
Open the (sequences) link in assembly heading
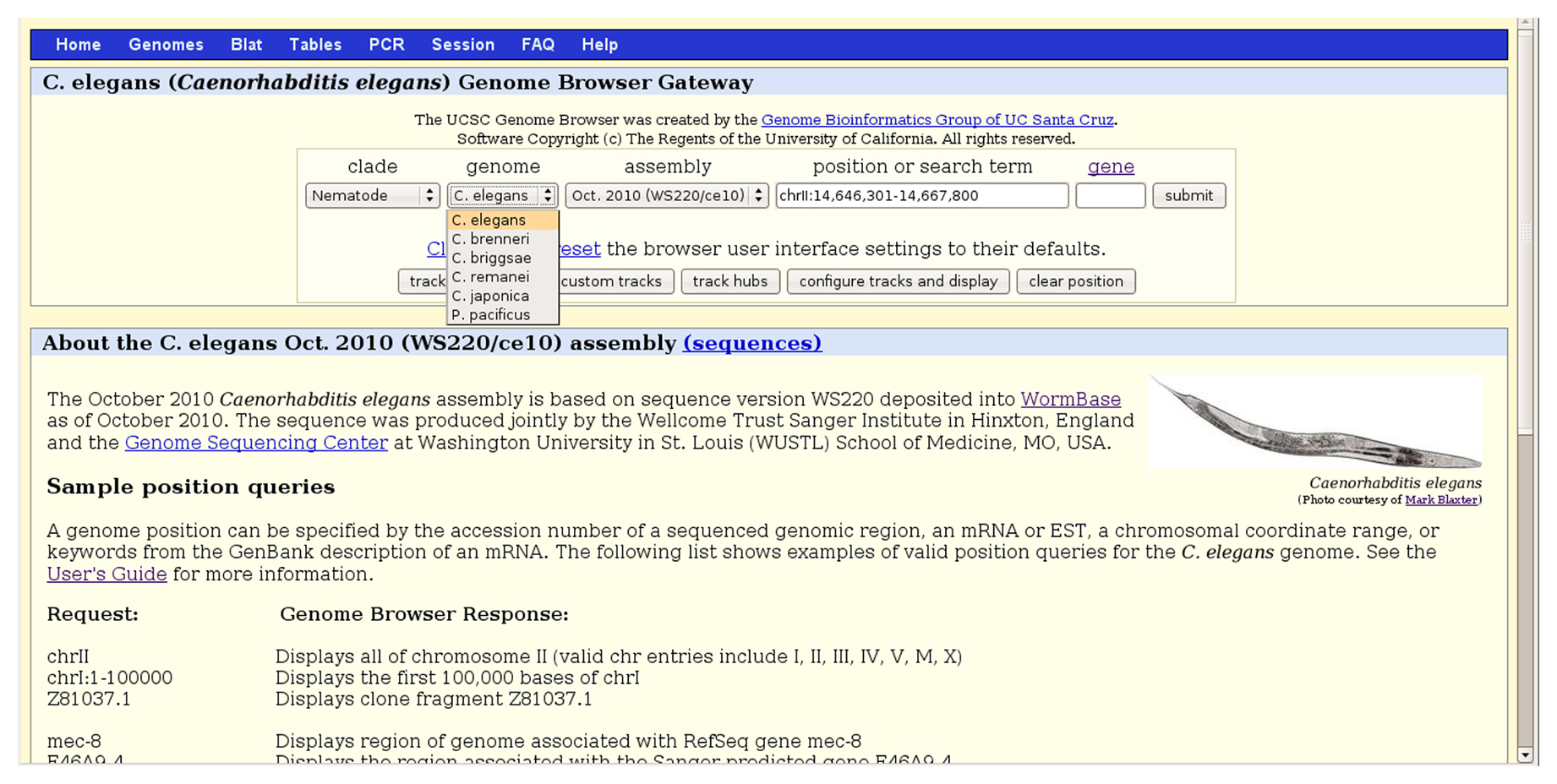click(752, 343)
